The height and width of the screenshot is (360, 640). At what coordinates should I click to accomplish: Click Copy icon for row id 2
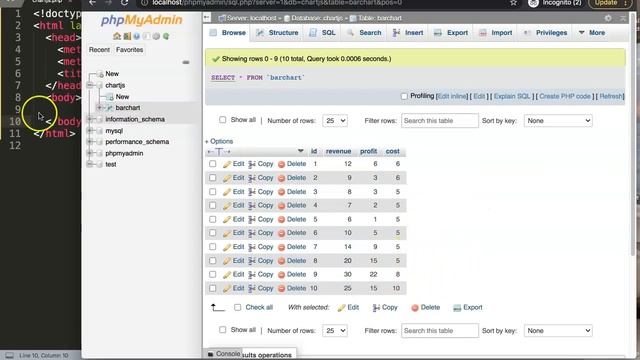[252, 178]
